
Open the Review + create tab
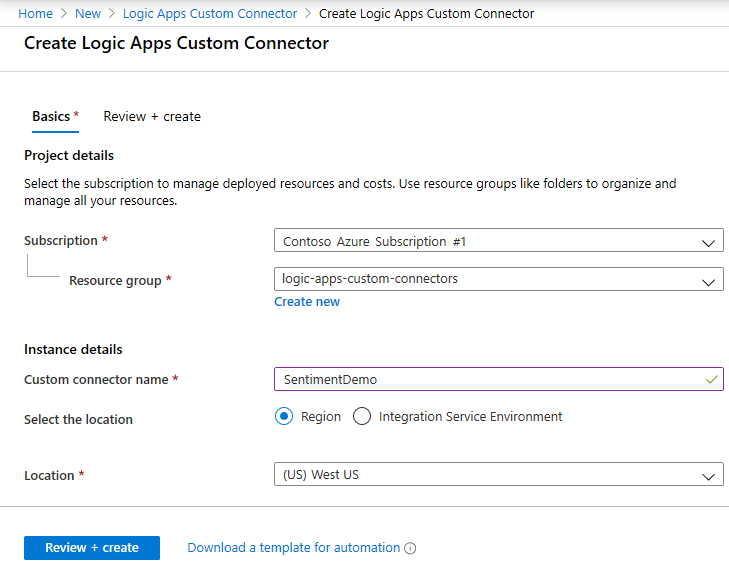pos(152,117)
